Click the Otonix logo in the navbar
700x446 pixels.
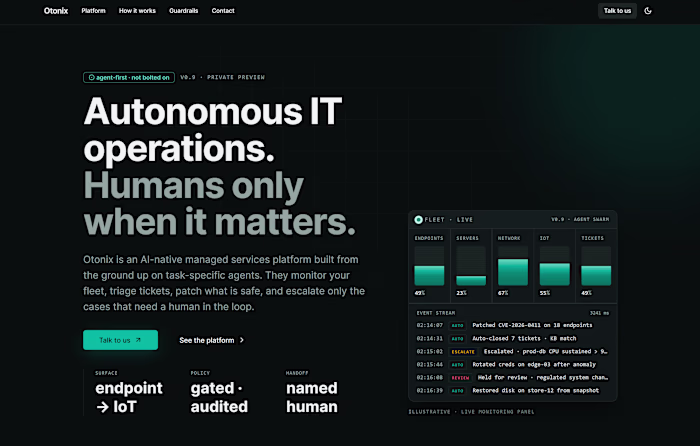pyautogui.click(x=56, y=11)
